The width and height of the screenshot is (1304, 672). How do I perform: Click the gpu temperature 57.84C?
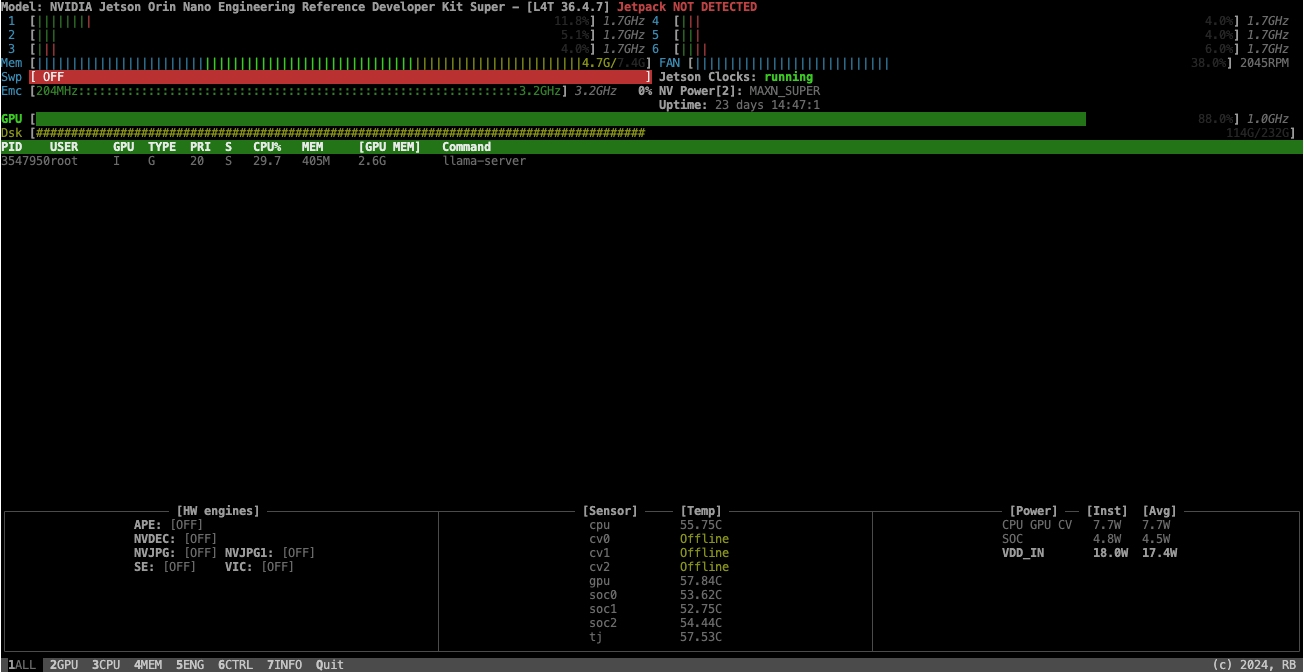point(700,581)
